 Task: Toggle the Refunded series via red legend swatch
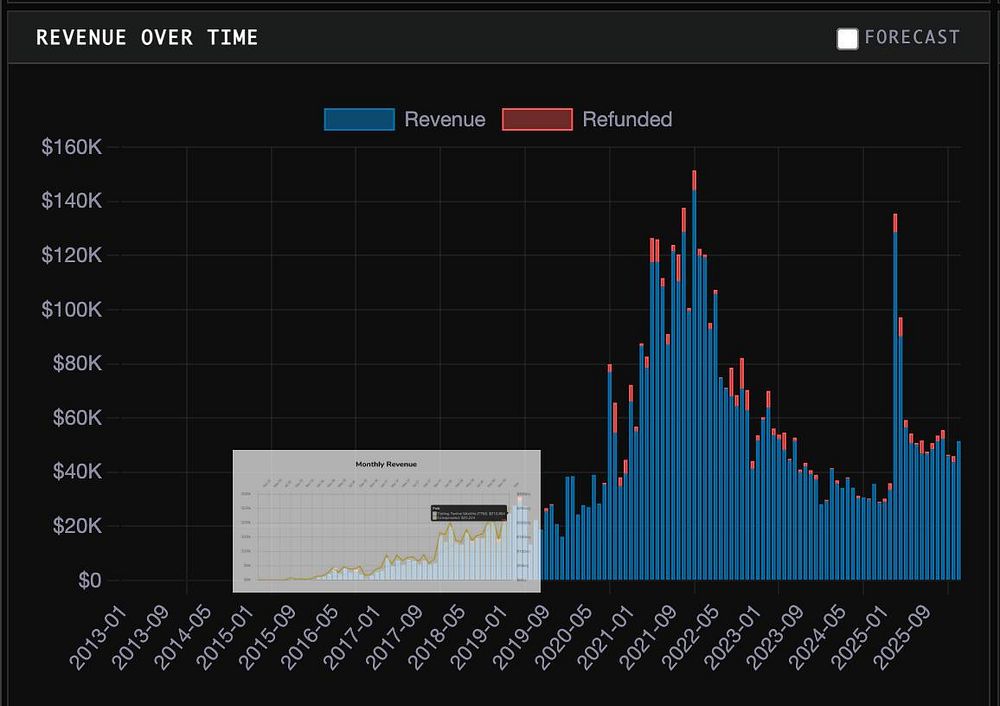tap(537, 120)
